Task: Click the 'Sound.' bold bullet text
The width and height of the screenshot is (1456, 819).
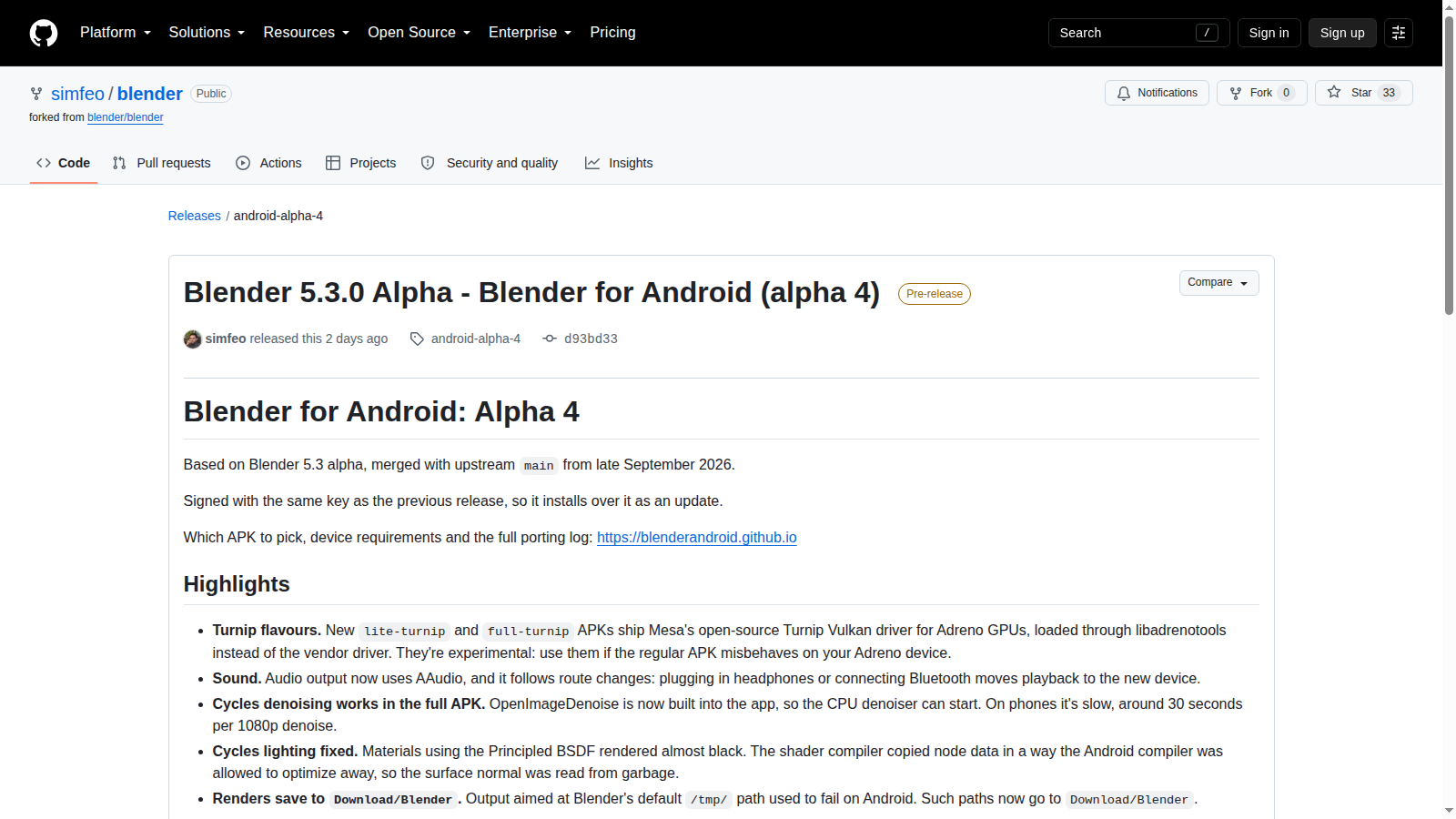Action: point(237,679)
